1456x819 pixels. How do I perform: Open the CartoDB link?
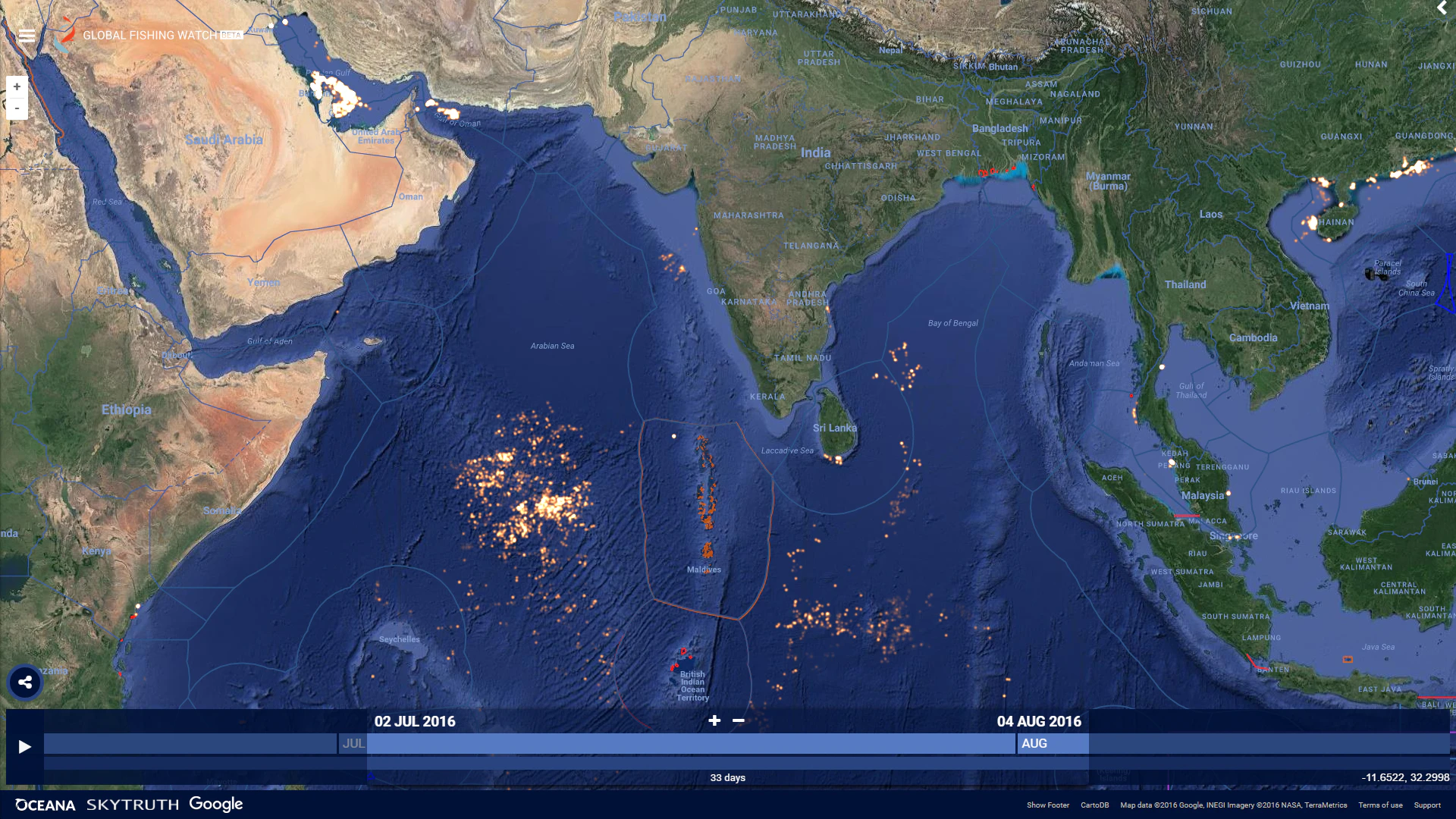click(1094, 805)
